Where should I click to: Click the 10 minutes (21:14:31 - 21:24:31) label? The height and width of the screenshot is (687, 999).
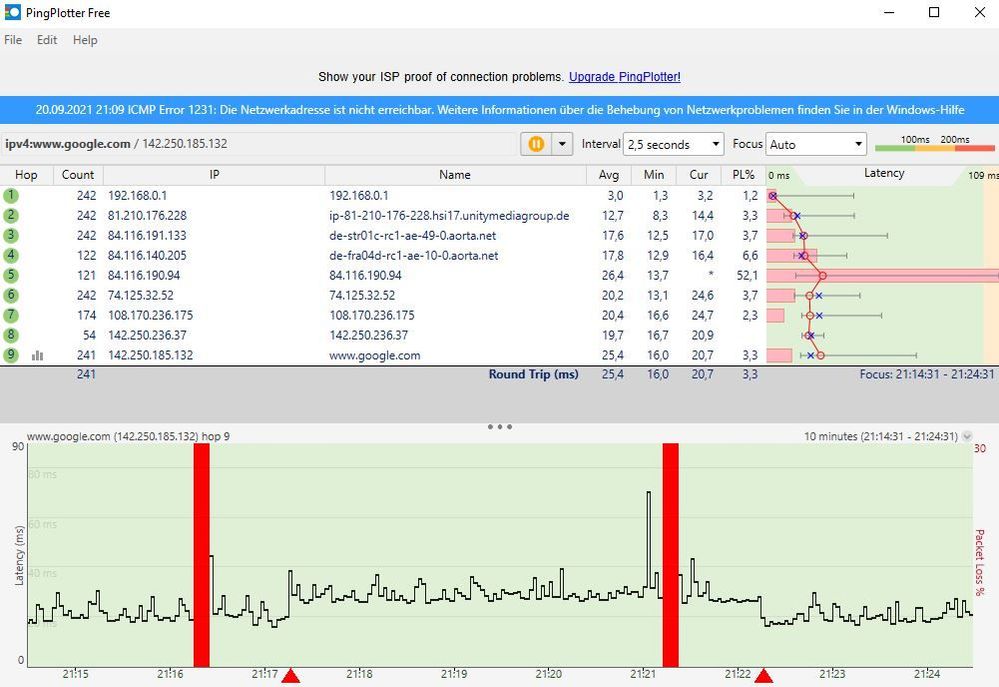tap(880, 437)
